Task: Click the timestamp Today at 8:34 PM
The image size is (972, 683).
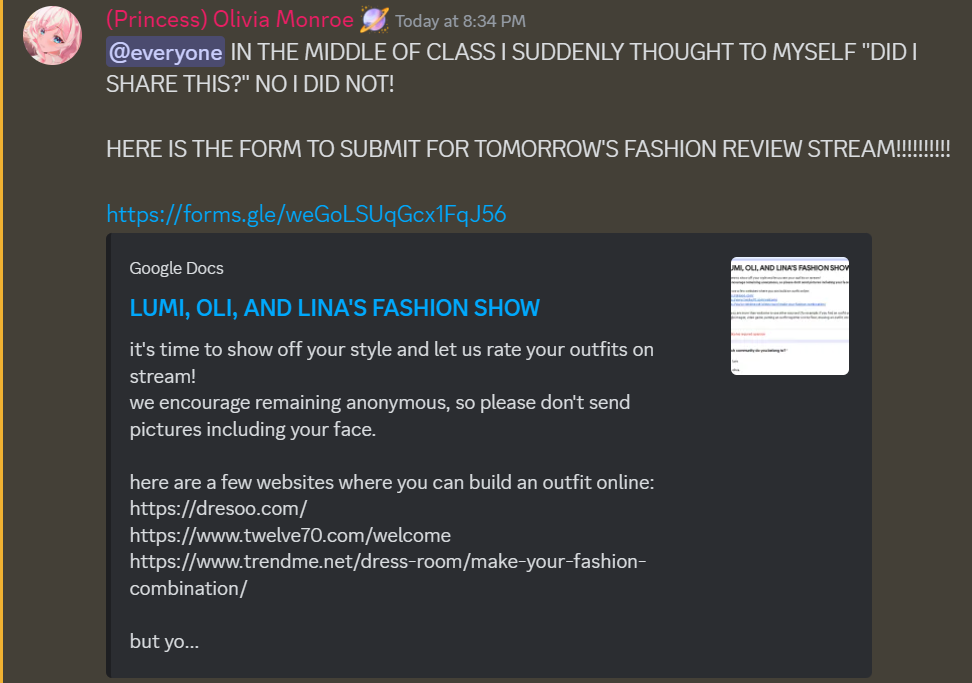Action: pos(461,21)
